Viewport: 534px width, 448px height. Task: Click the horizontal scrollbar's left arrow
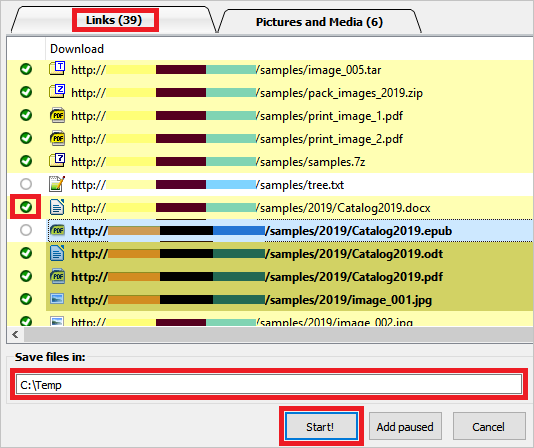15,335
